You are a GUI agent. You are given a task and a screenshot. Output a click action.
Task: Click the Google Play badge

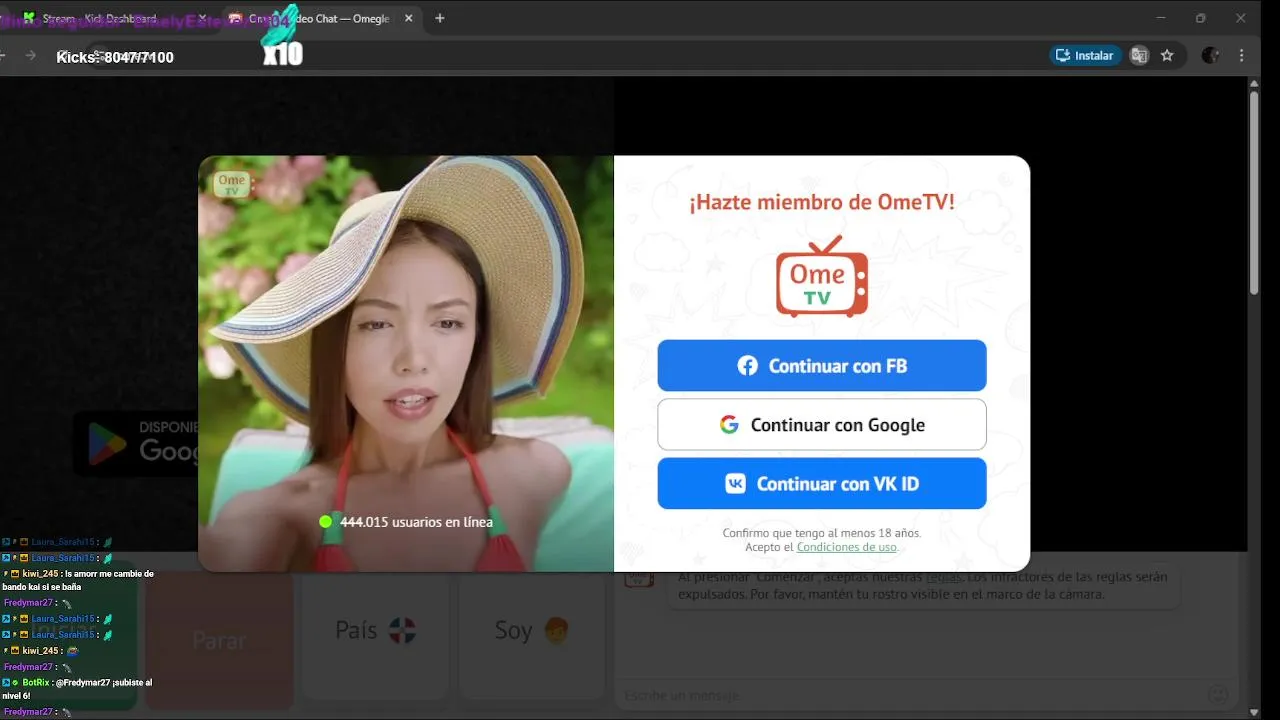click(137, 443)
